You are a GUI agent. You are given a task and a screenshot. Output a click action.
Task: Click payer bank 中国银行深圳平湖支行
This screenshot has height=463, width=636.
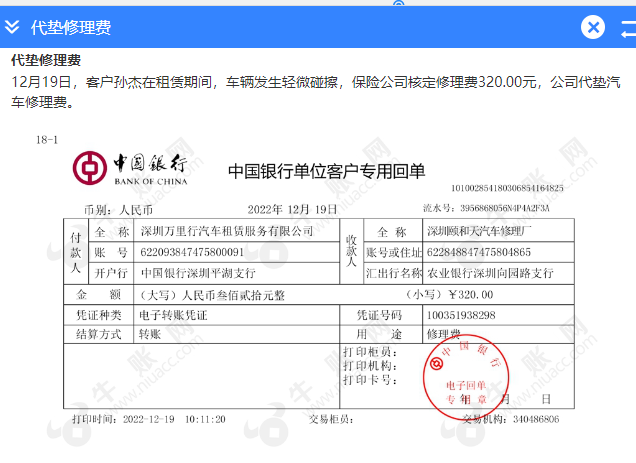point(198,273)
